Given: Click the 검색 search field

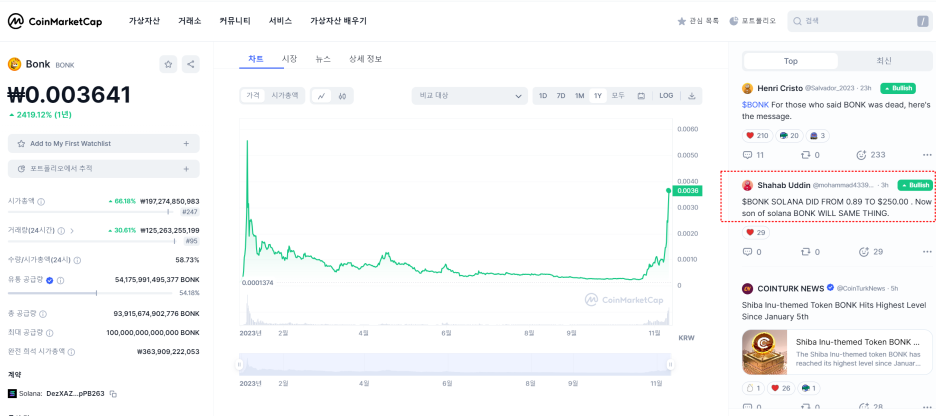Looking at the screenshot, I should 858,21.
